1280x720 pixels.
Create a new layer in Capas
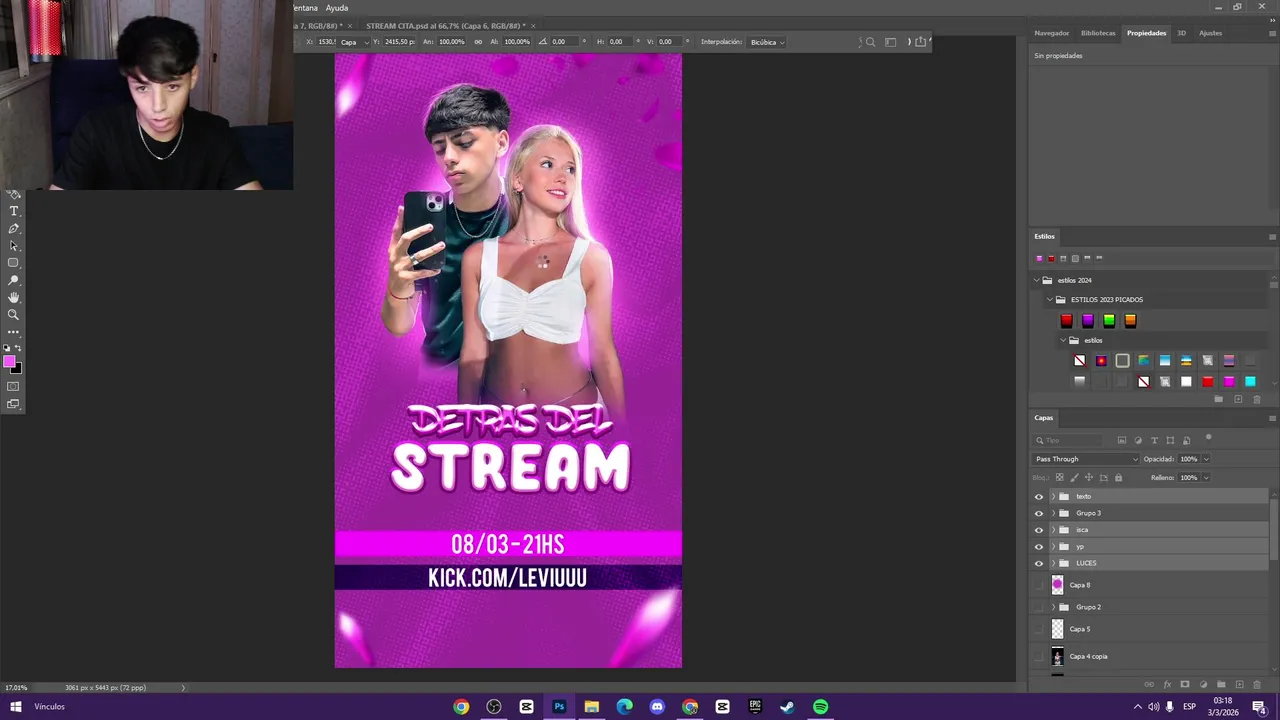pyautogui.click(x=1240, y=684)
